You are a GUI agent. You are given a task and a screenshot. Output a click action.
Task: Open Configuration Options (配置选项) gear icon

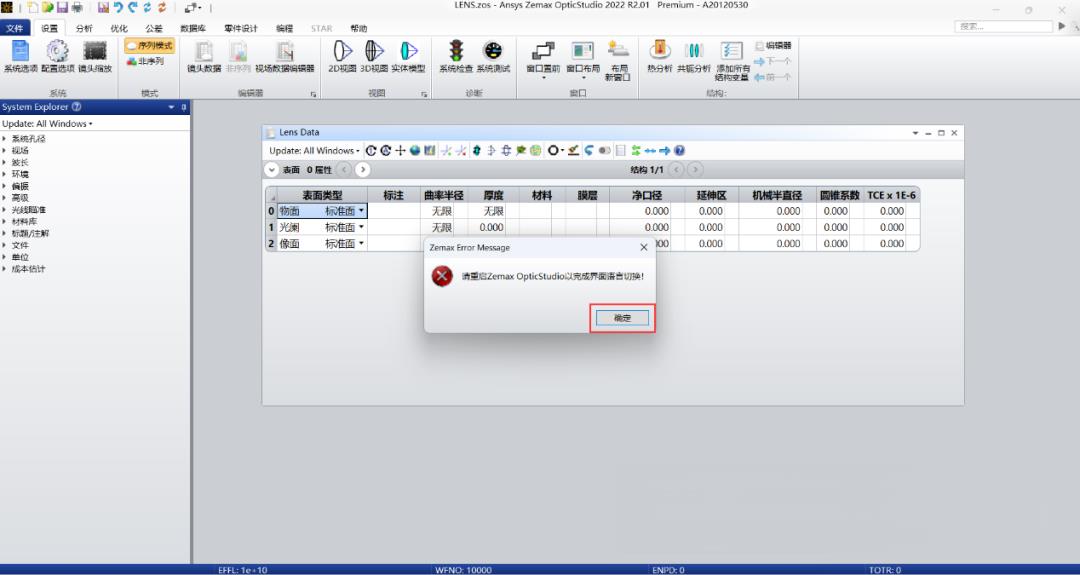(x=57, y=56)
